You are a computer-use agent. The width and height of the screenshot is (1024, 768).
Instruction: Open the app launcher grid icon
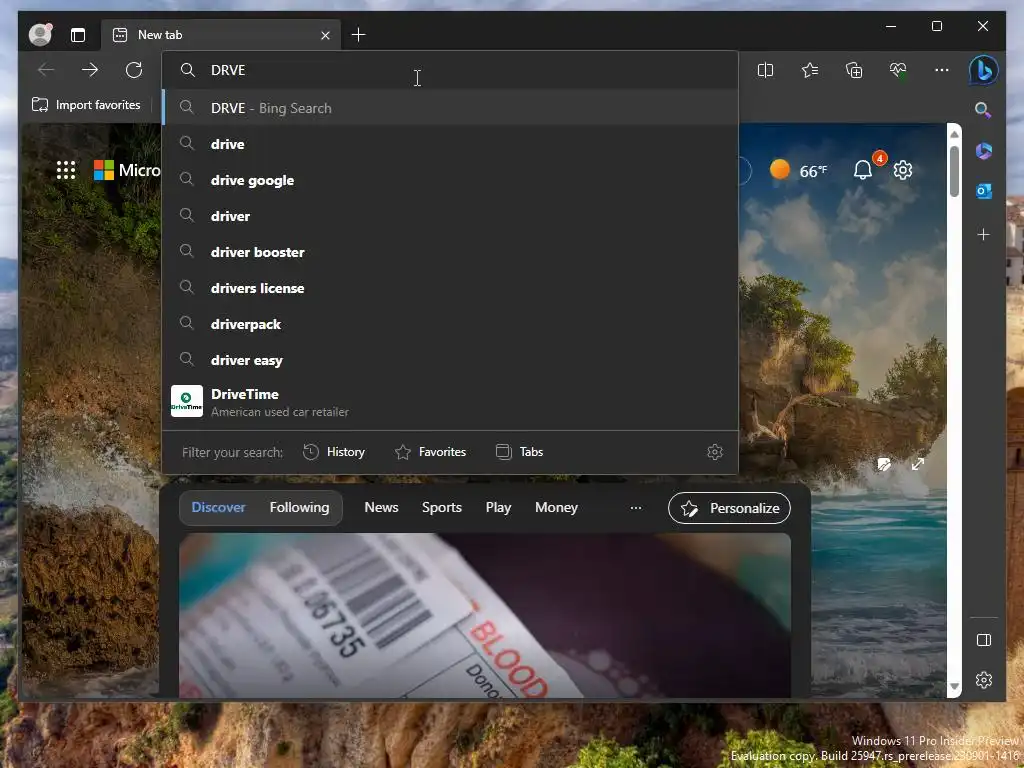[x=66, y=170]
